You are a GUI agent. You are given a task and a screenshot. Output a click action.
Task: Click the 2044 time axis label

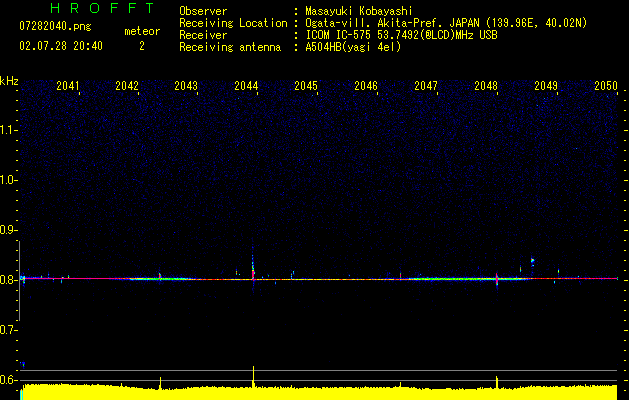coord(246,85)
